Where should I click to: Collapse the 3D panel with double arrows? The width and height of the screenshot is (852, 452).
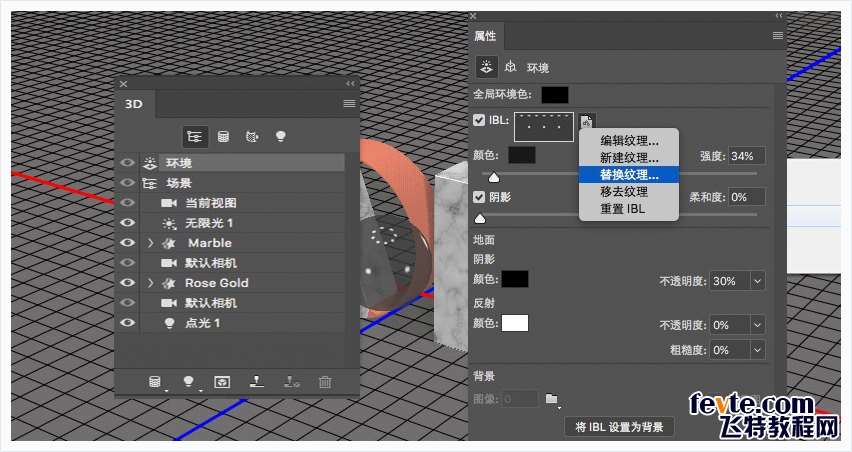click(x=350, y=84)
